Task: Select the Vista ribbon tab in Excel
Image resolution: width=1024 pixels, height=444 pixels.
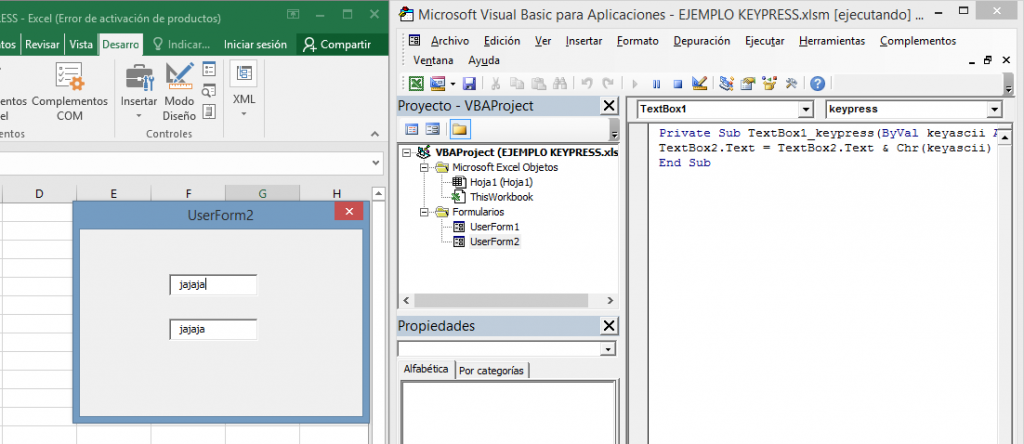Action: (81, 44)
